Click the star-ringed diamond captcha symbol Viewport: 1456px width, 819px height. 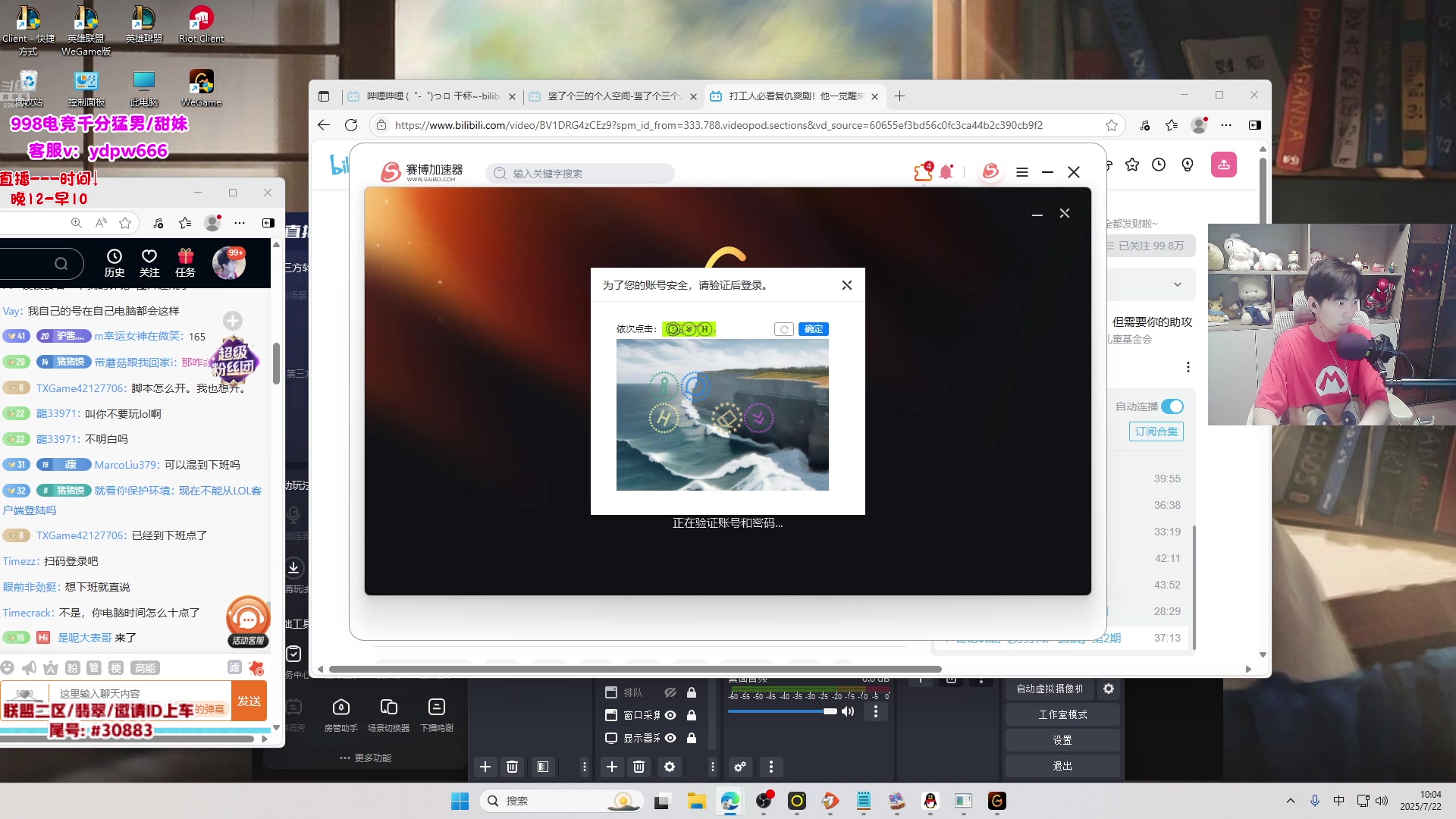pyautogui.click(x=726, y=417)
